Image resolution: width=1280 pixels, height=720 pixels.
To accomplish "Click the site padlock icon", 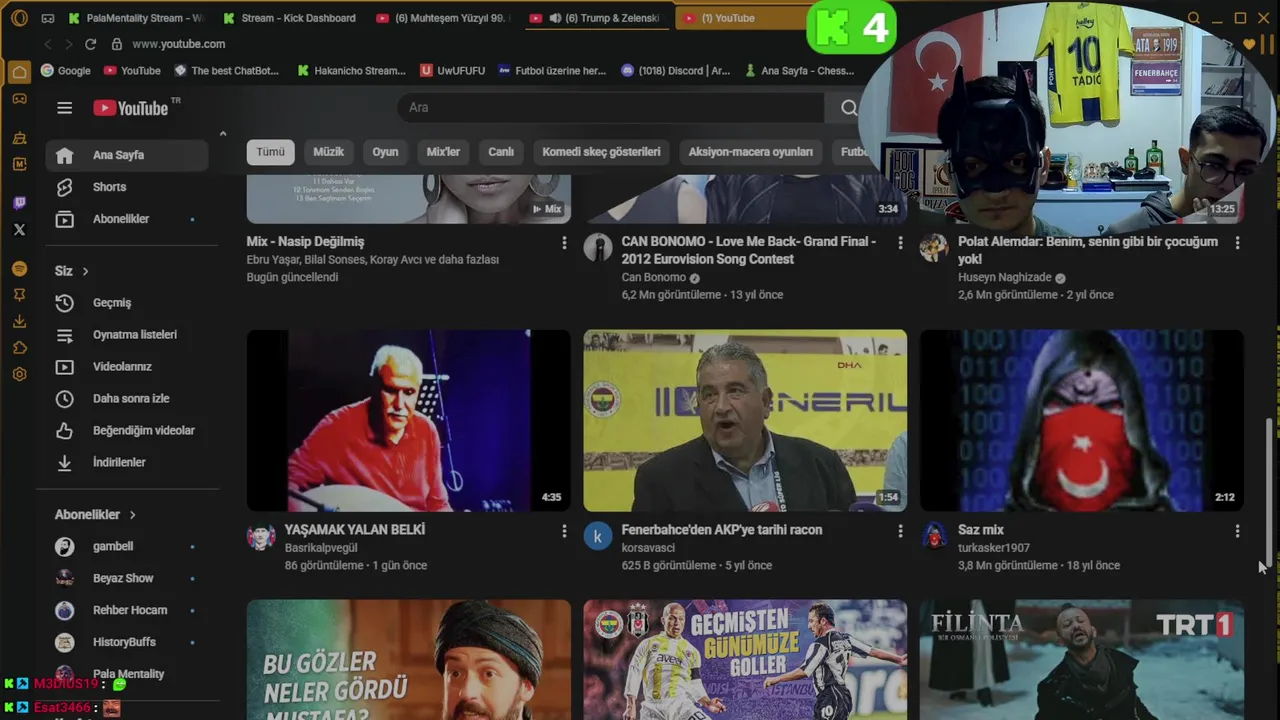I will pyautogui.click(x=116, y=44).
